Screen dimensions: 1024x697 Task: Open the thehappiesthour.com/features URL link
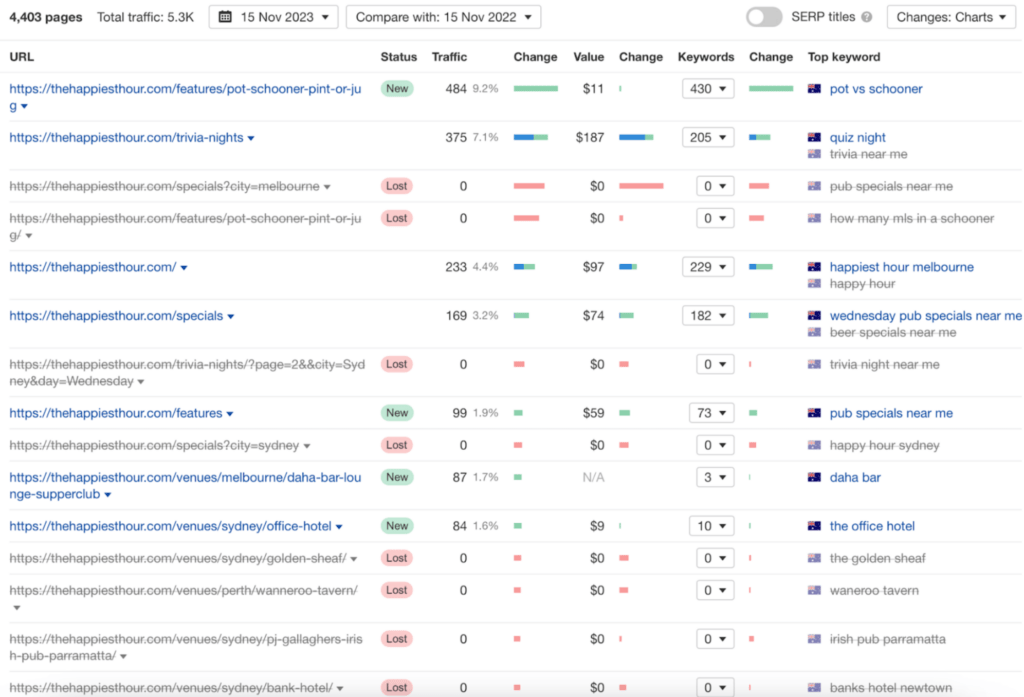point(116,413)
